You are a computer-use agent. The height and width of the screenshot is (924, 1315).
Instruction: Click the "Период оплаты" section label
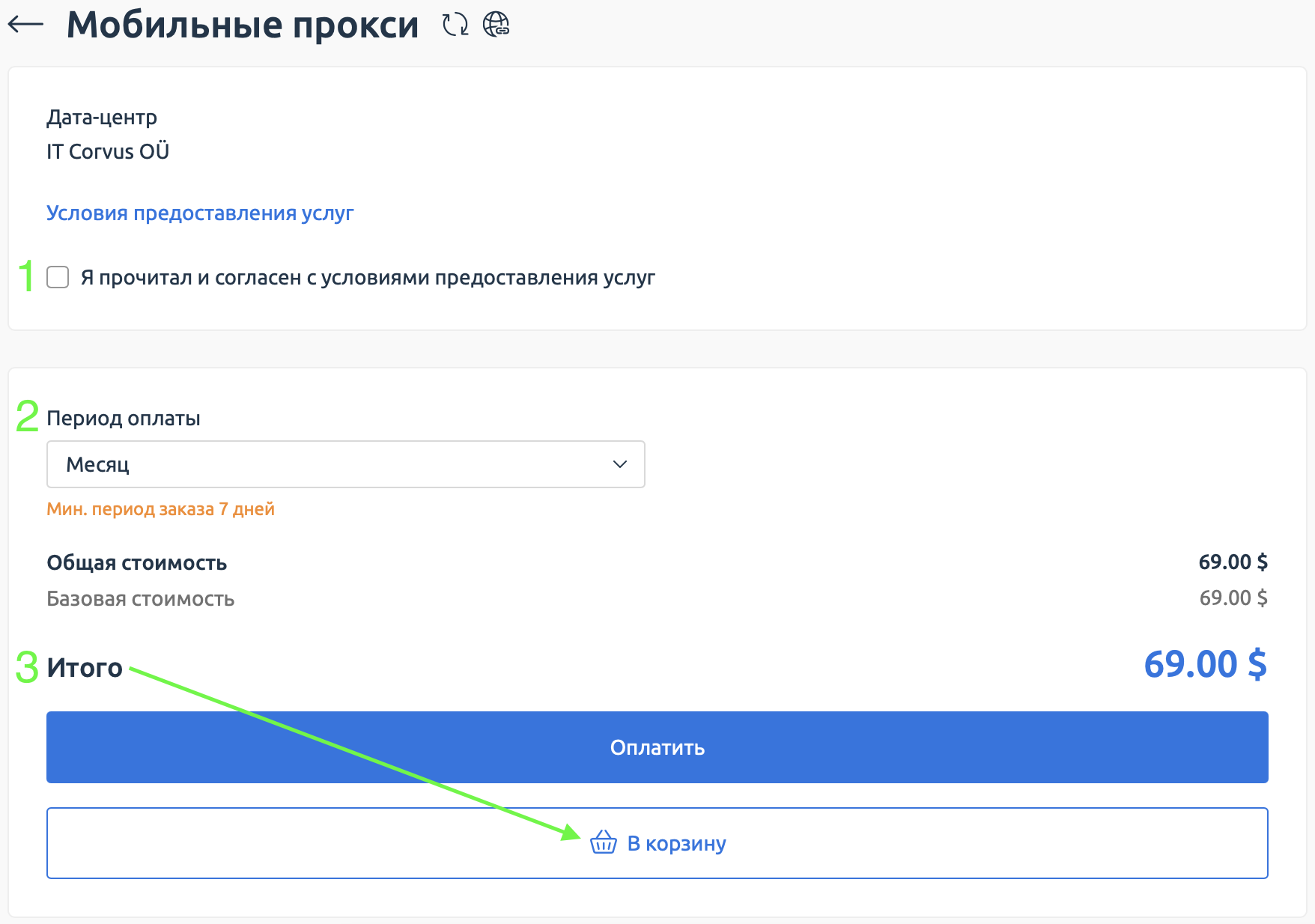tap(124, 419)
